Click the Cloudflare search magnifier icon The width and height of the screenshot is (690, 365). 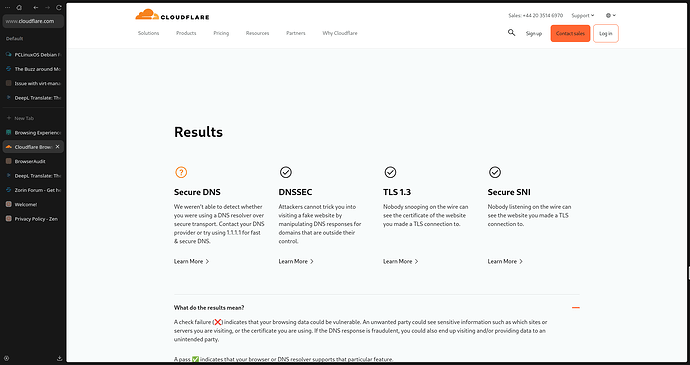[x=511, y=33]
